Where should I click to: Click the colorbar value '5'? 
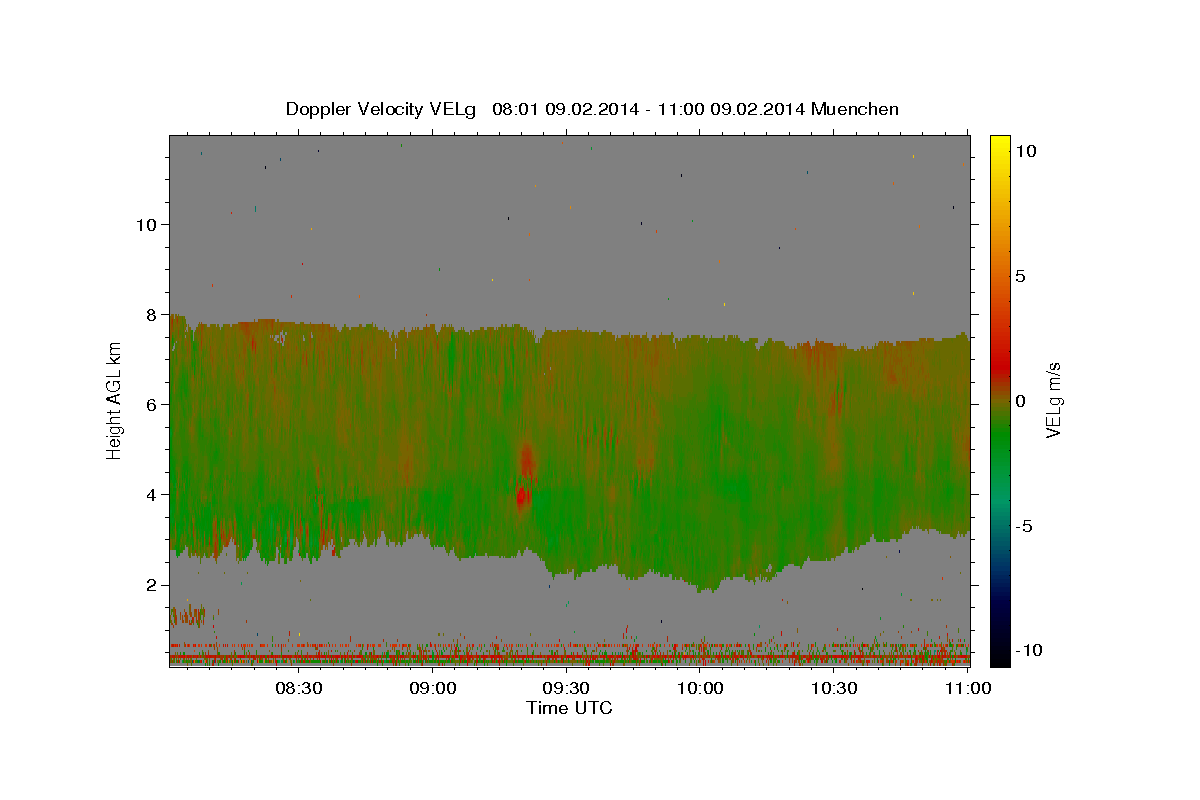coord(1020,276)
